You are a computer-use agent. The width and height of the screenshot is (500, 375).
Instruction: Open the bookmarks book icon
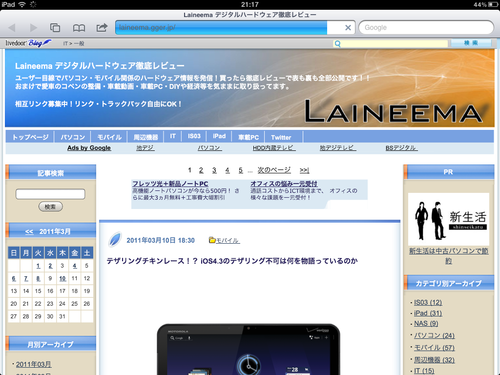click(x=79, y=28)
